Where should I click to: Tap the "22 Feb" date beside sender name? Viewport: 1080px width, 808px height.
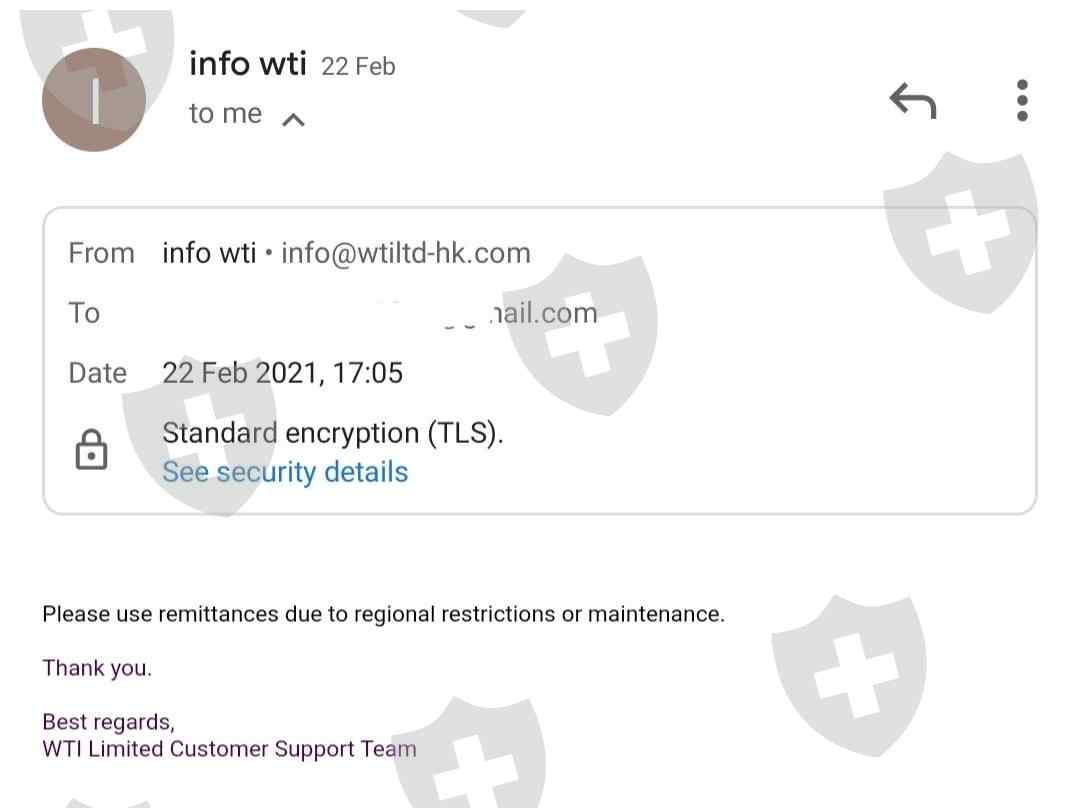(358, 67)
